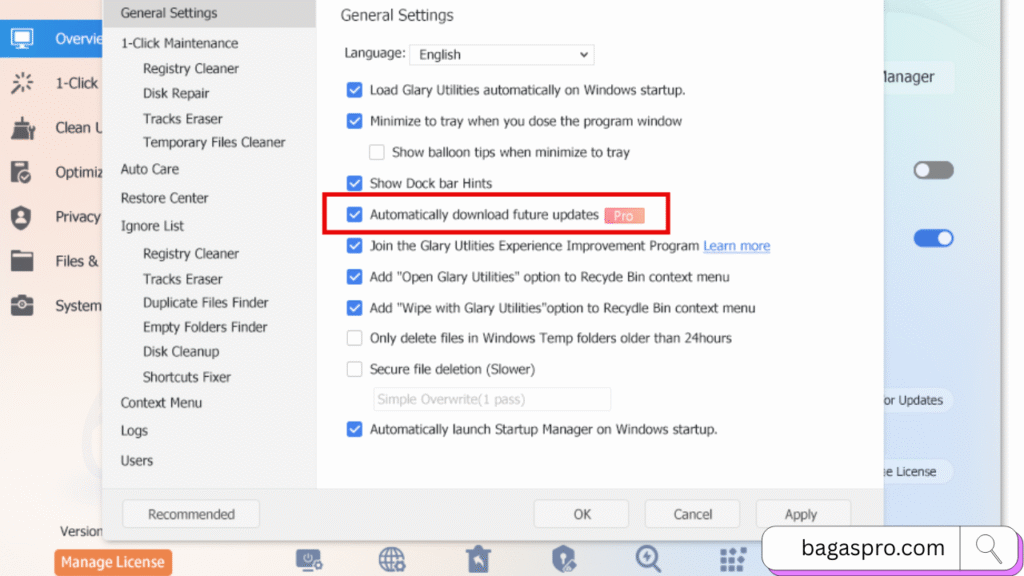Uncheck Load Glary Utilities automatically on Windows startup
The width and height of the screenshot is (1024, 576).
355,89
